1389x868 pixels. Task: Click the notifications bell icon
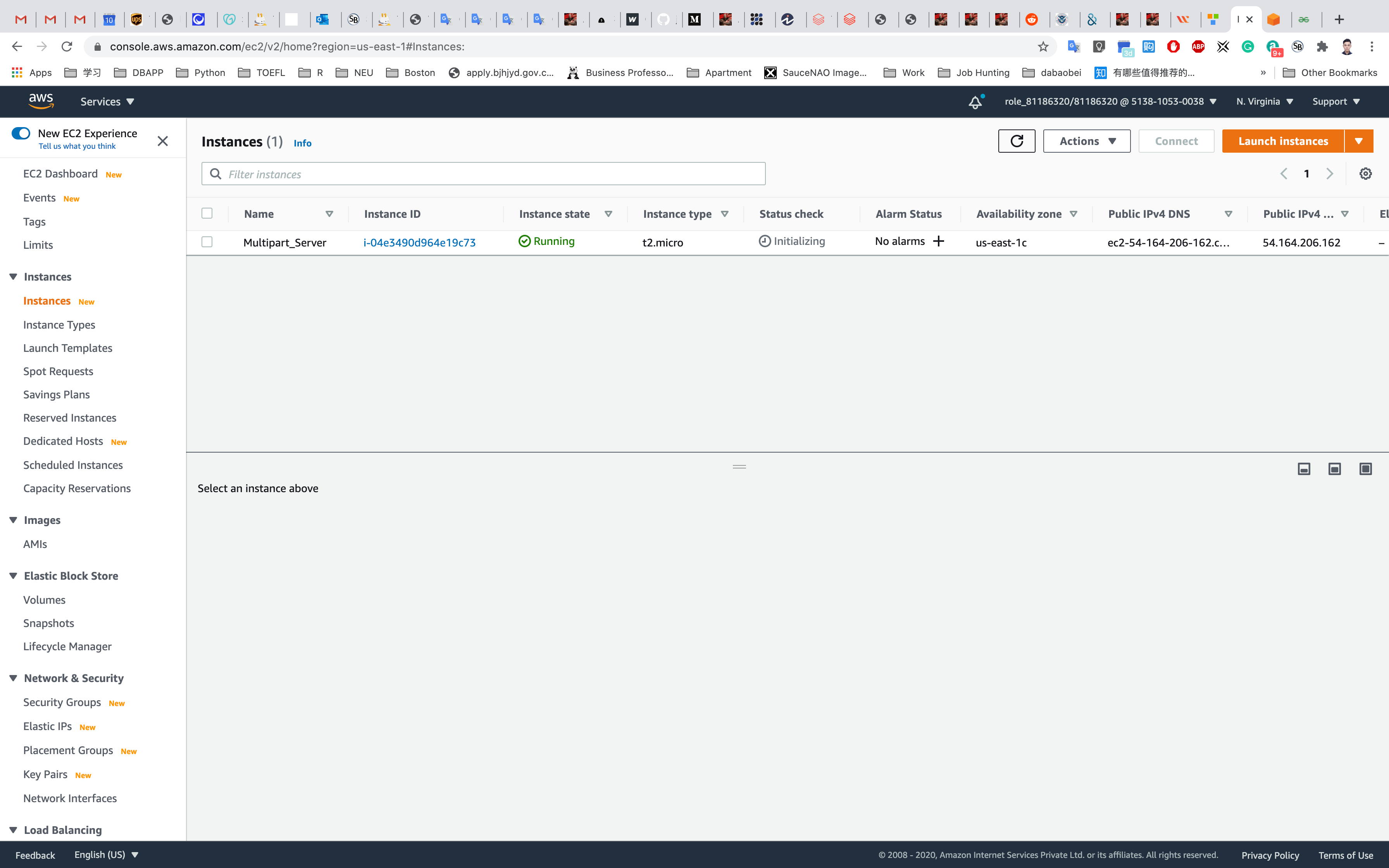975,102
